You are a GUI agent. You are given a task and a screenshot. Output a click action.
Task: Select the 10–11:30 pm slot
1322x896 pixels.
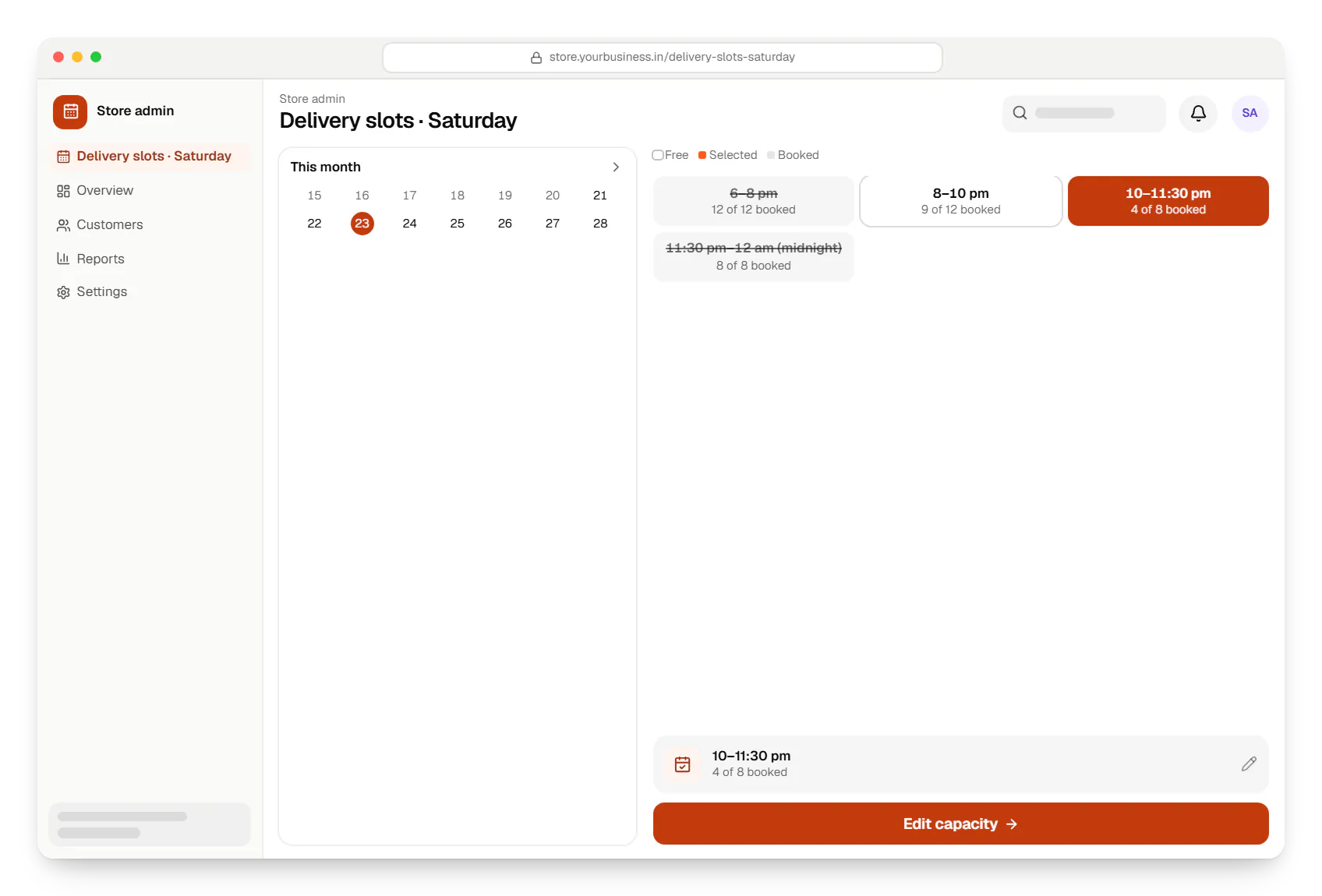1168,201
